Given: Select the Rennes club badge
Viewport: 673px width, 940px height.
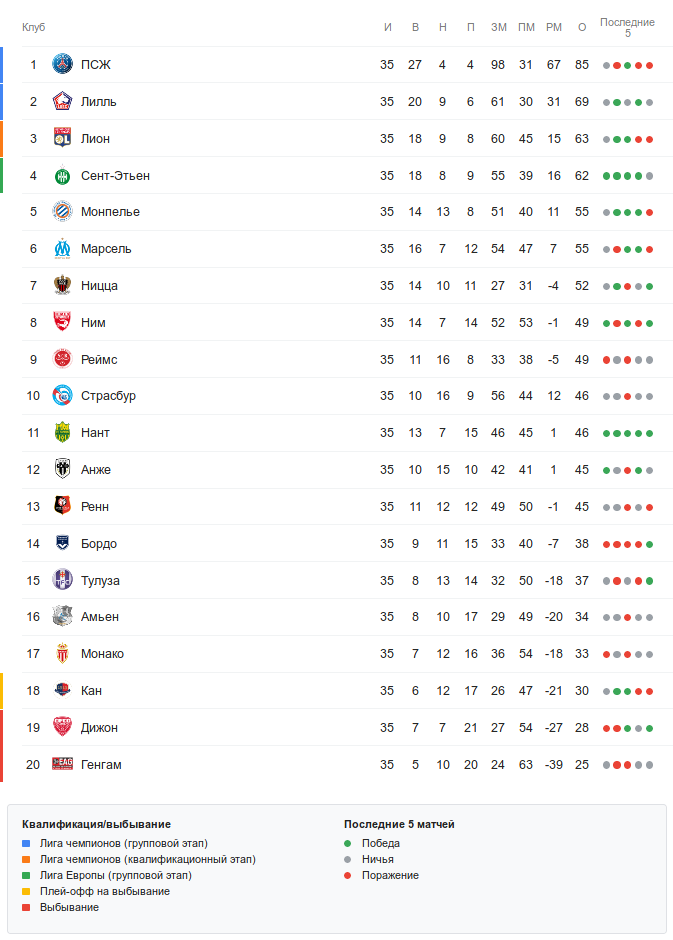Looking at the screenshot, I should 63,507.
